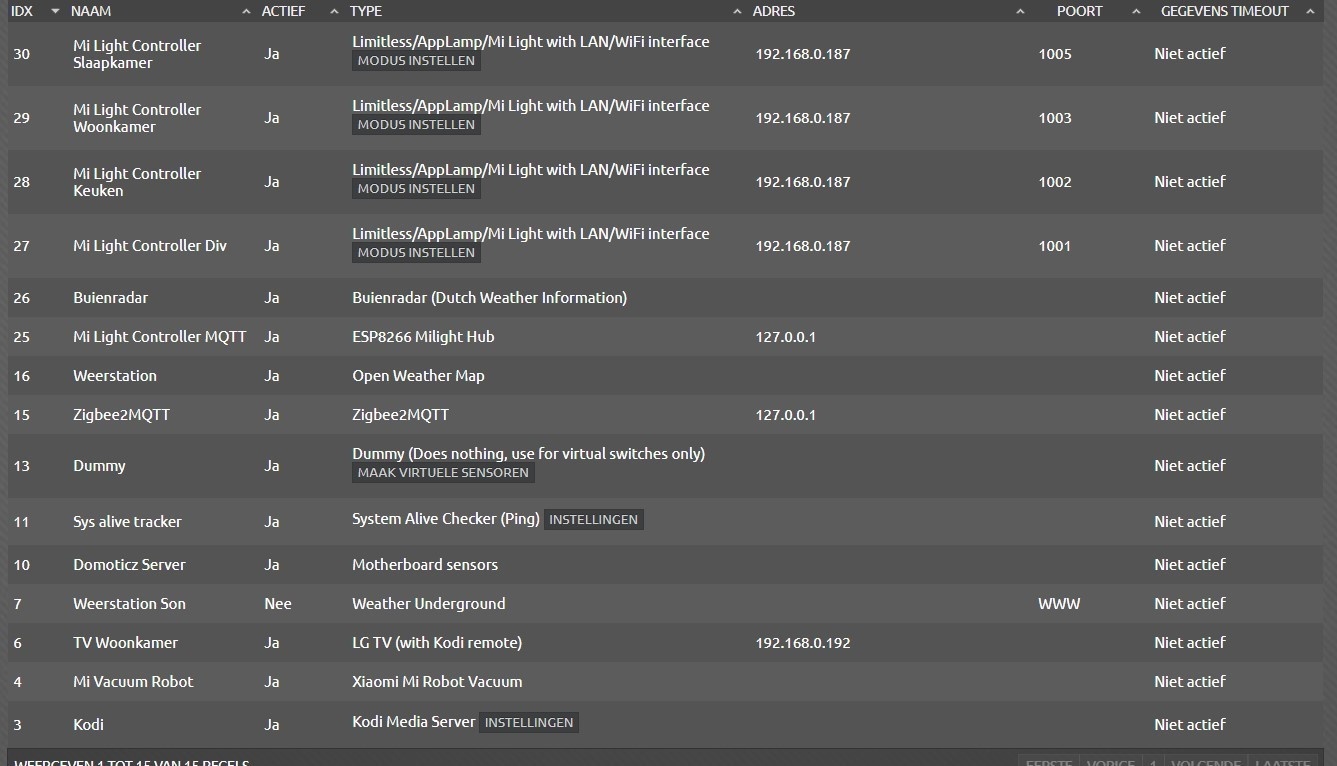
Task: Select the Zigbee2MQTT name cell
Action: pyautogui.click(x=121, y=415)
